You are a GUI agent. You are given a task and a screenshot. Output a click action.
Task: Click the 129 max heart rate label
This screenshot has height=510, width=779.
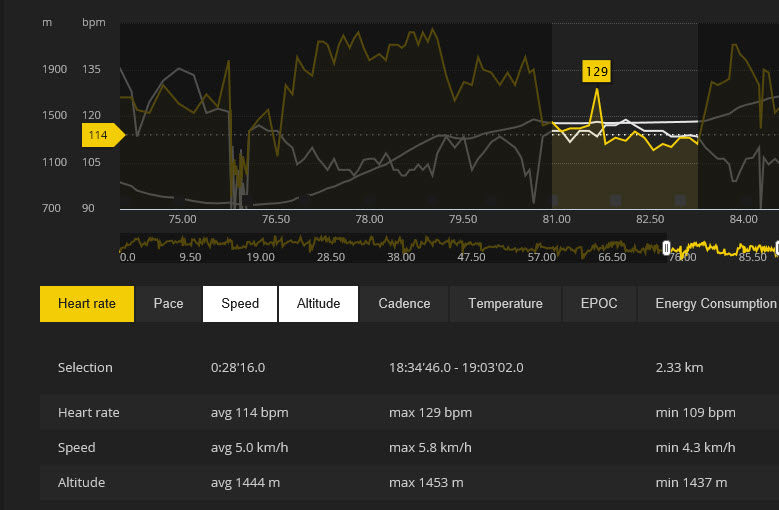point(596,71)
